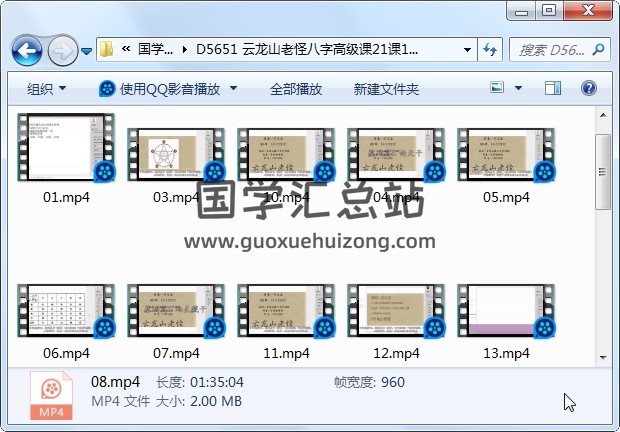Select the 07.mp4 video thumbnail
Image resolution: width=620 pixels, height=432 pixels.
176,311
